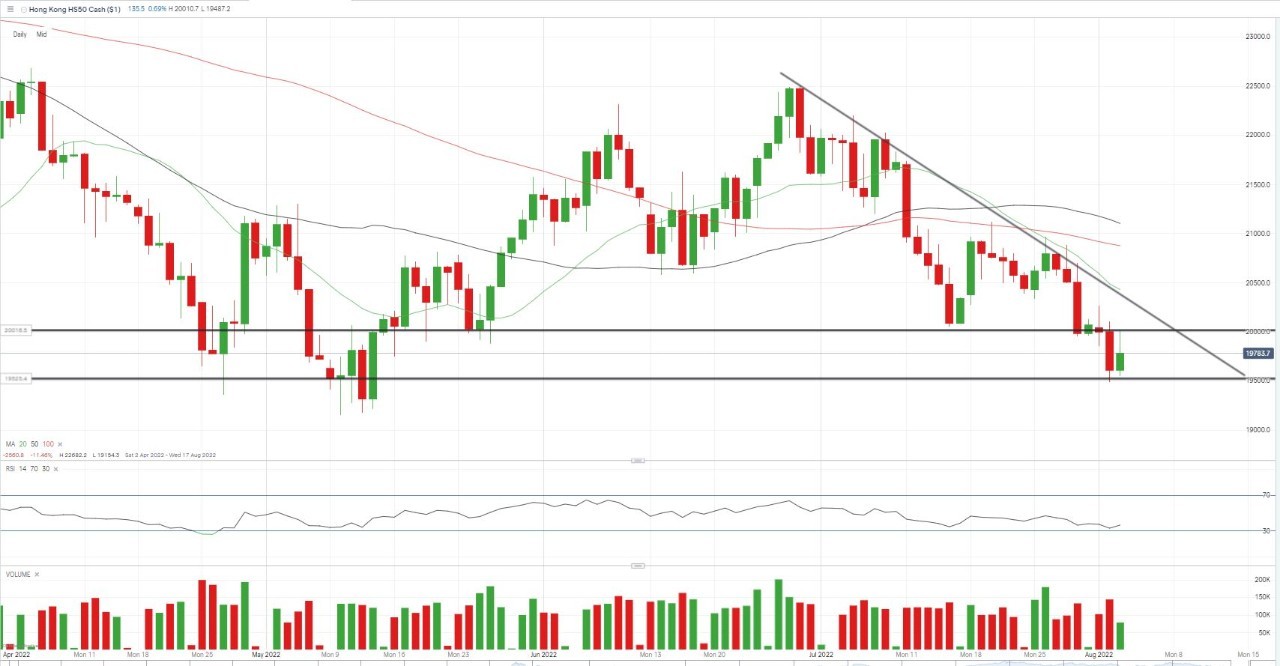Open the Daily timeframe selector
Viewport: 1280px width, 666px height.
[x=20, y=34]
